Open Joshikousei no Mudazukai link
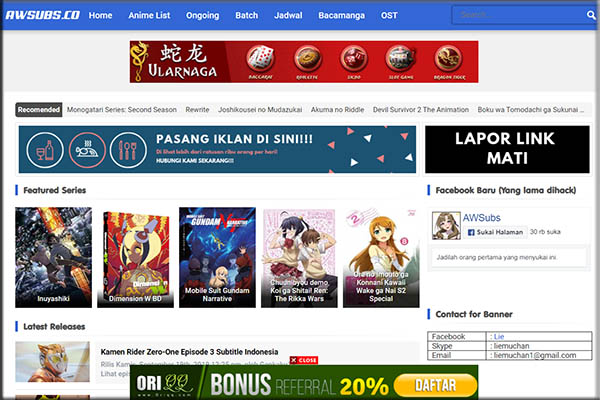This screenshot has height=400, width=600. [x=260, y=110]
